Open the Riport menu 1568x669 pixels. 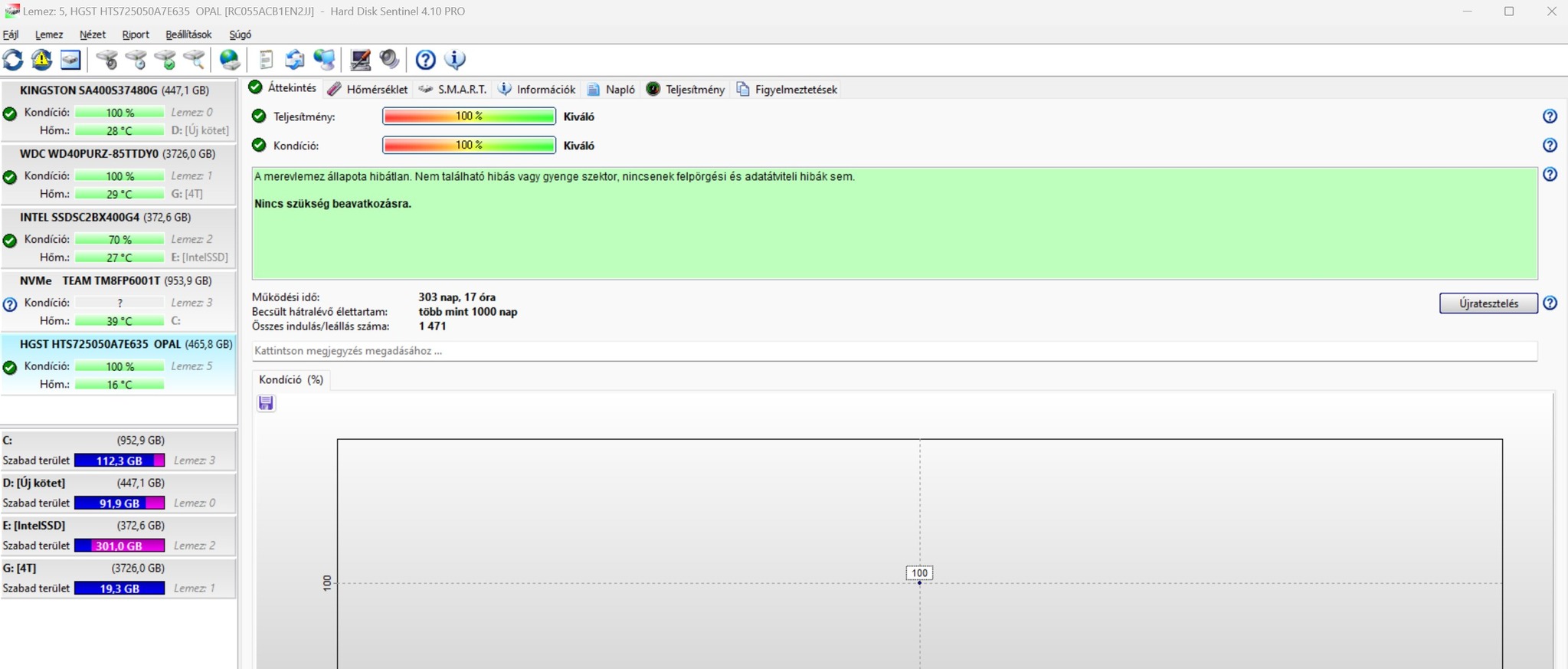136,34
